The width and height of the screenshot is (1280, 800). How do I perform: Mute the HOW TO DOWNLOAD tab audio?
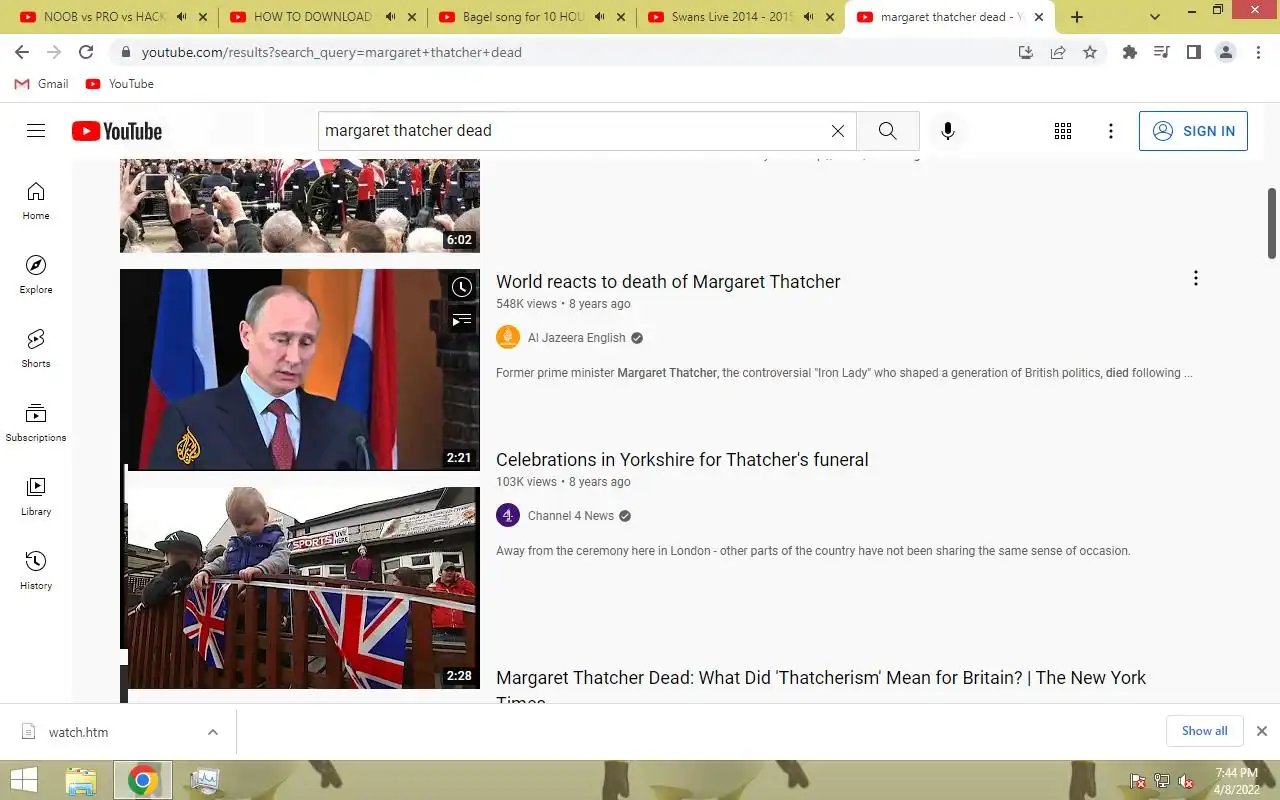390,17
